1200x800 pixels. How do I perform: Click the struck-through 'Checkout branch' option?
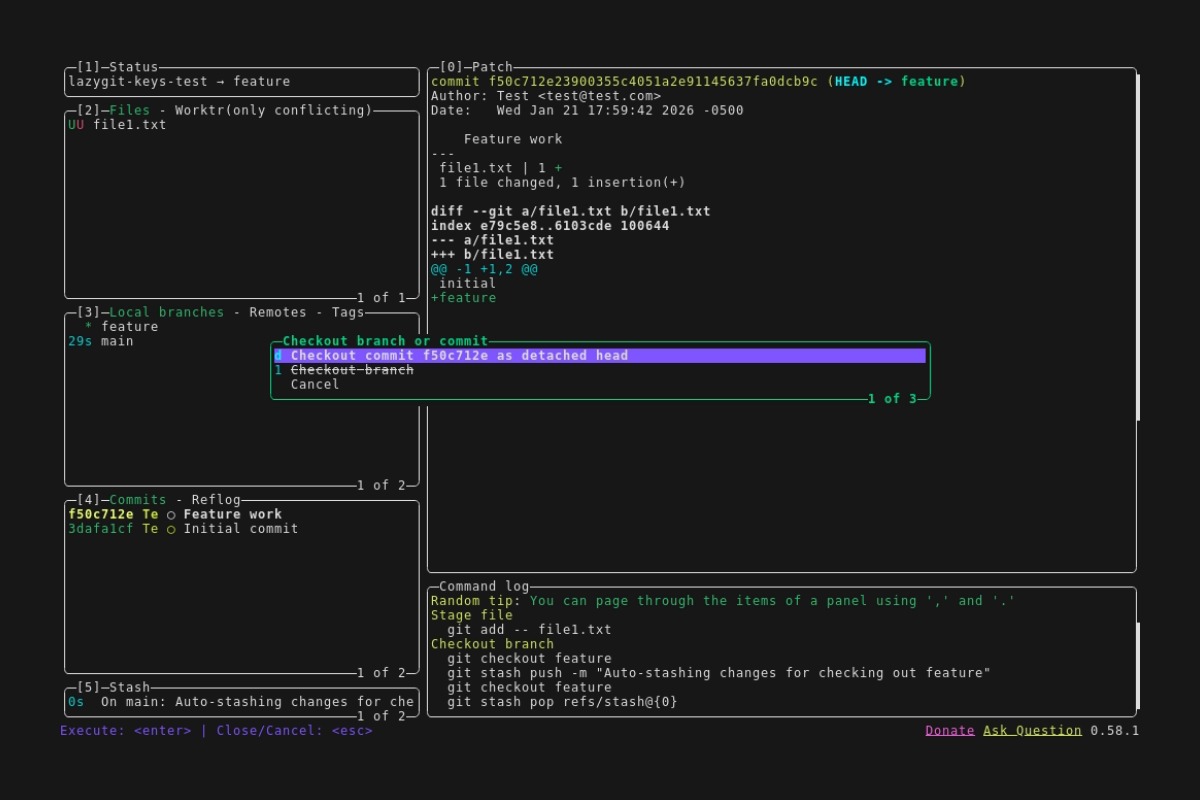click(352, 370)
